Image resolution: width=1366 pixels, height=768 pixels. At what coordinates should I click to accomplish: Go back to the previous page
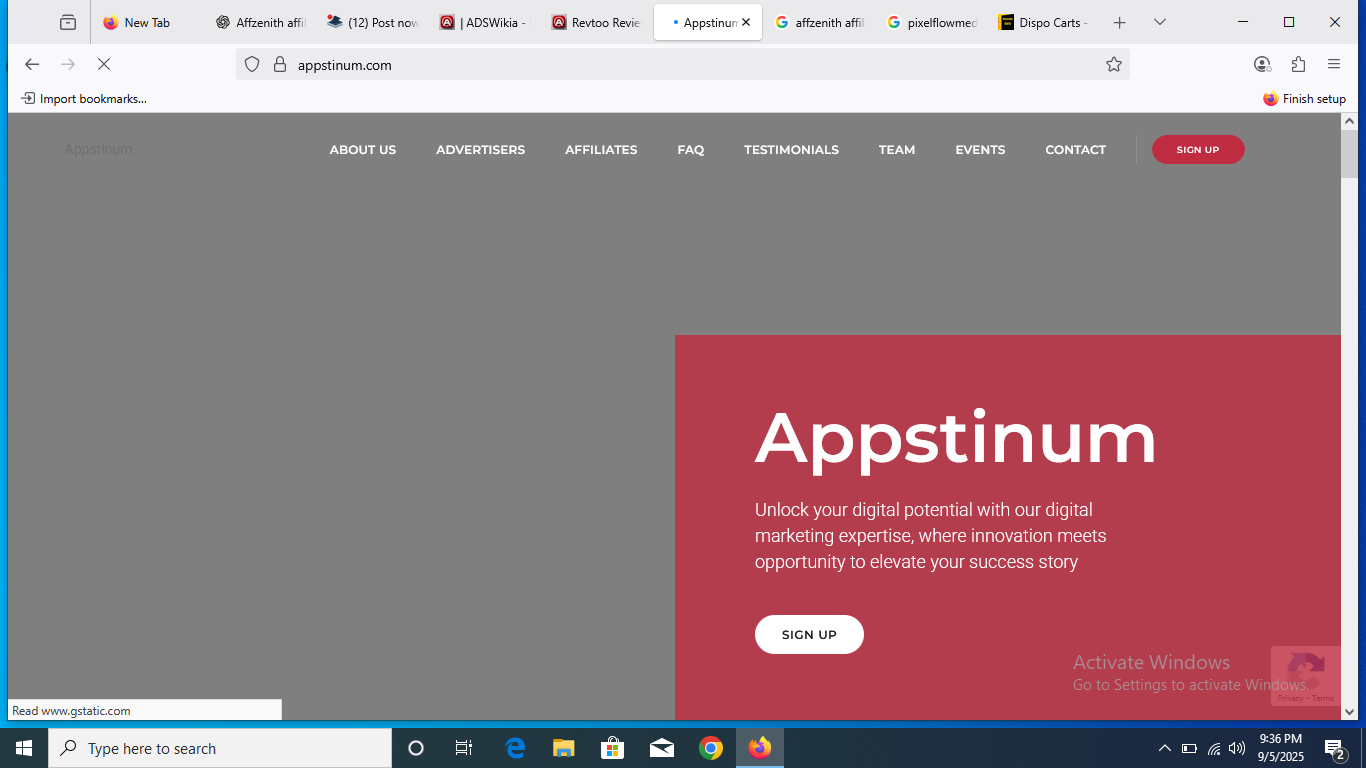pos(32,65)
